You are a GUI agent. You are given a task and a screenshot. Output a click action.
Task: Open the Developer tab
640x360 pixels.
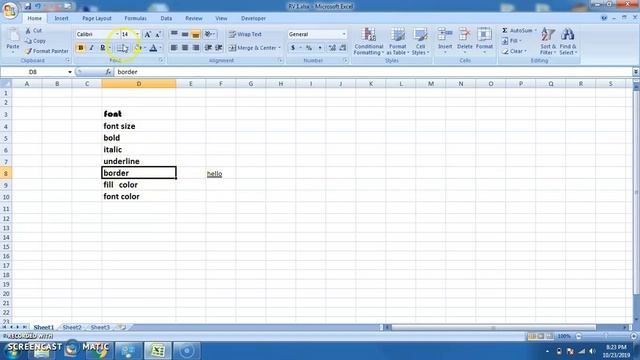pos(253,18)
